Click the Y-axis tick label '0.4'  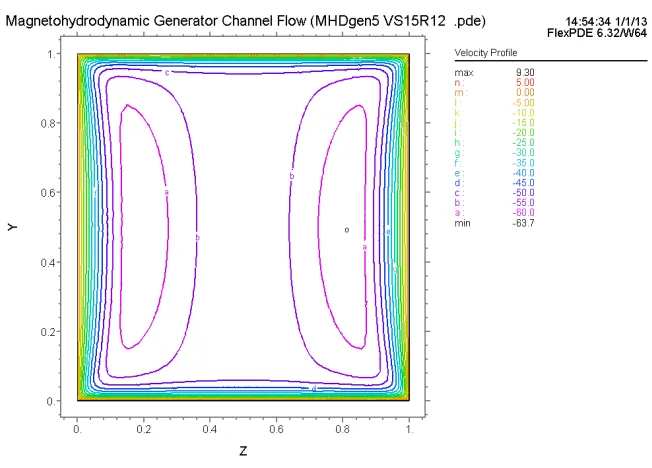pyautogui.click(x=49, y=263)
